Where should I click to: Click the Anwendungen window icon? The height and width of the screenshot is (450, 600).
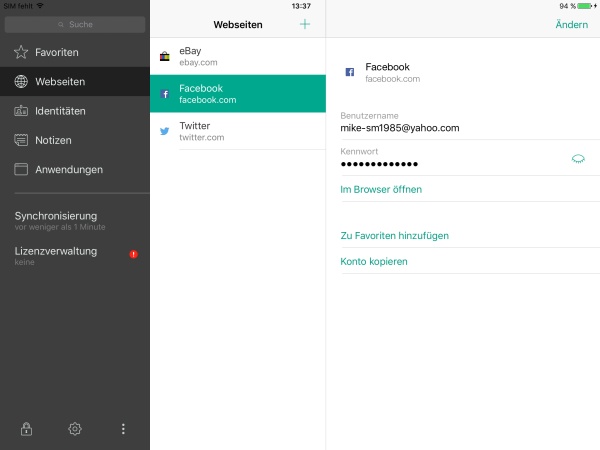pyautogui.click(x=21, y=169)
